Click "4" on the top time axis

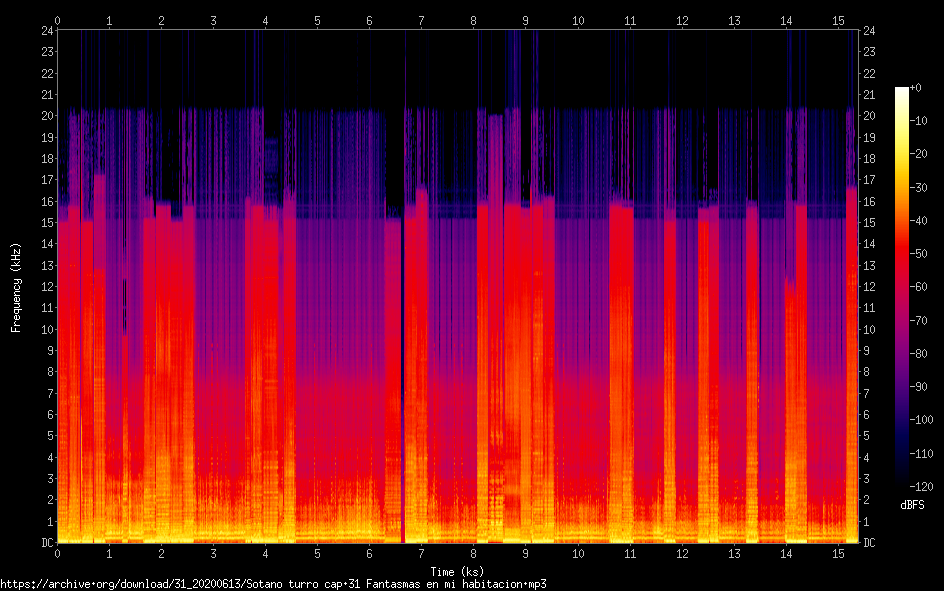tap(266, 21)
